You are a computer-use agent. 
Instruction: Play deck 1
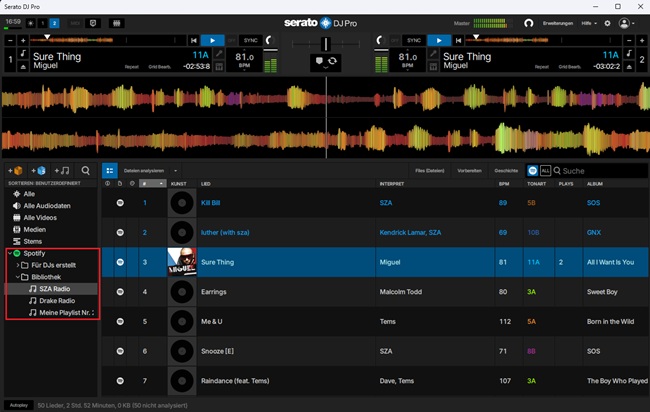click(x=212, y=40)
